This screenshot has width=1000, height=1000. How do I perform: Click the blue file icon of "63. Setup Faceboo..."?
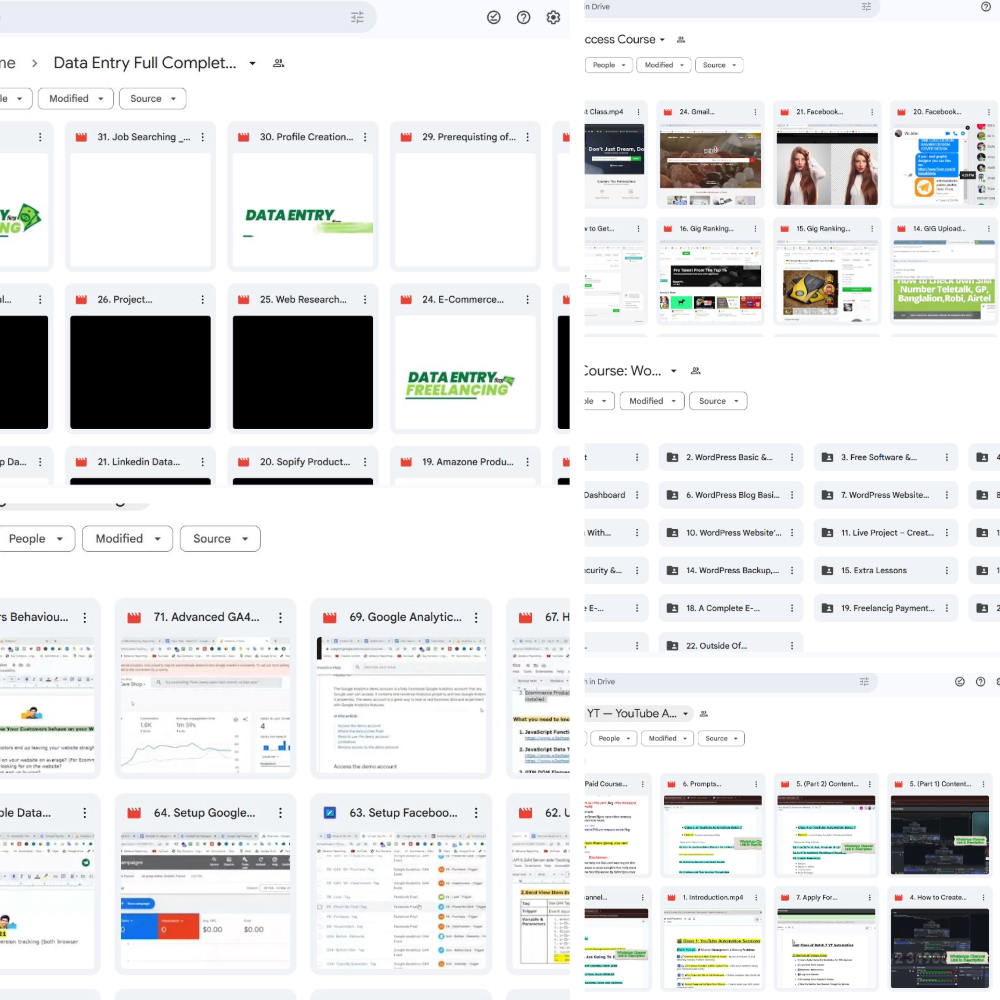(x=330, y=813)
